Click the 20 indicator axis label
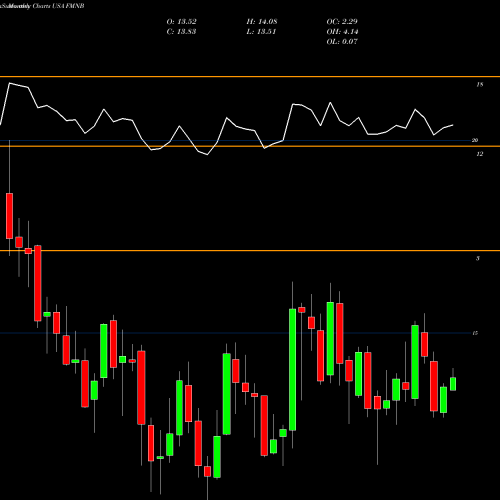This screenshot has height=500, width=500. pos(475,140)
